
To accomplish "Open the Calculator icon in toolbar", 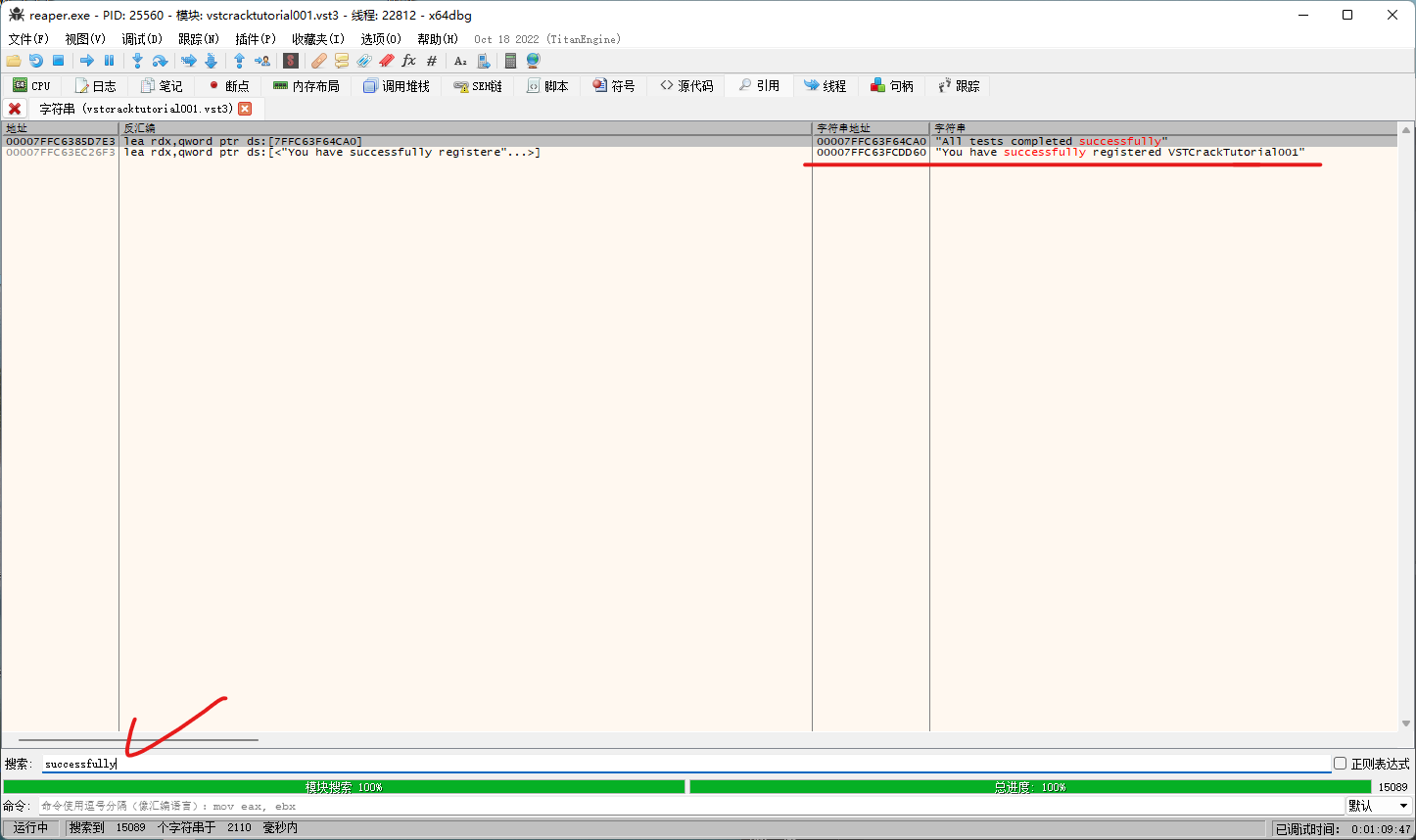I will click(510, 61).
